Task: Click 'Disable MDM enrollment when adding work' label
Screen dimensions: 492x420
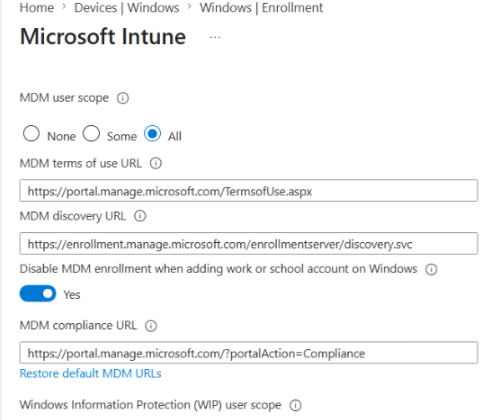Action: [x=218, y=269]
